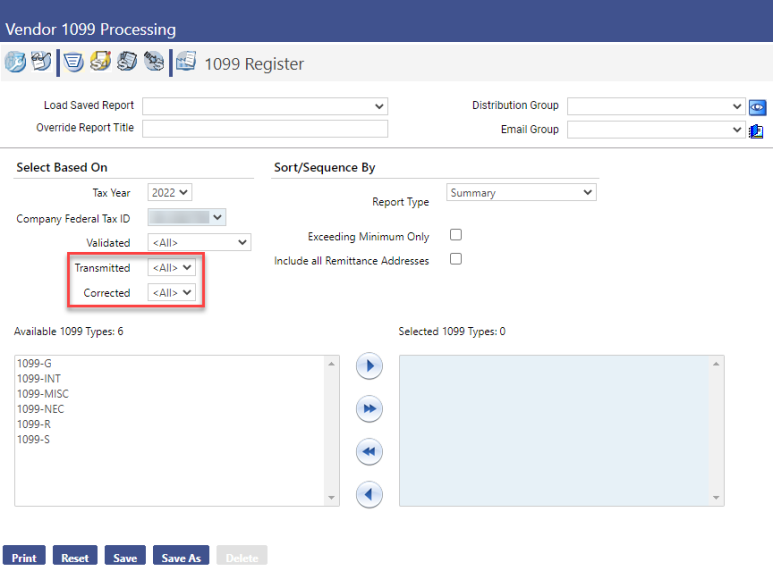
Task: Open the Transmitted filter dropdown
Action: pos(172,268)
